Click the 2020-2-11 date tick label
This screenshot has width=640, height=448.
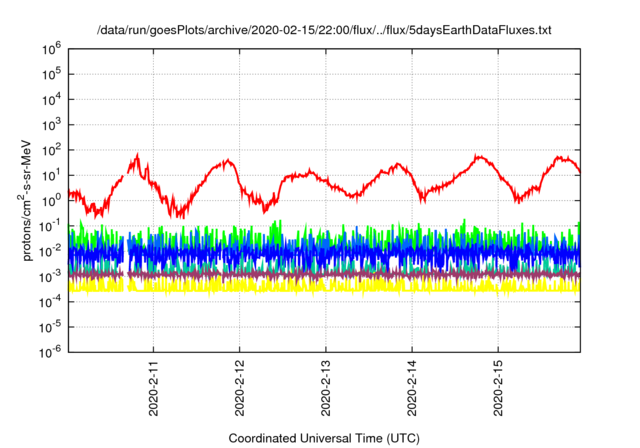[153, 388]
